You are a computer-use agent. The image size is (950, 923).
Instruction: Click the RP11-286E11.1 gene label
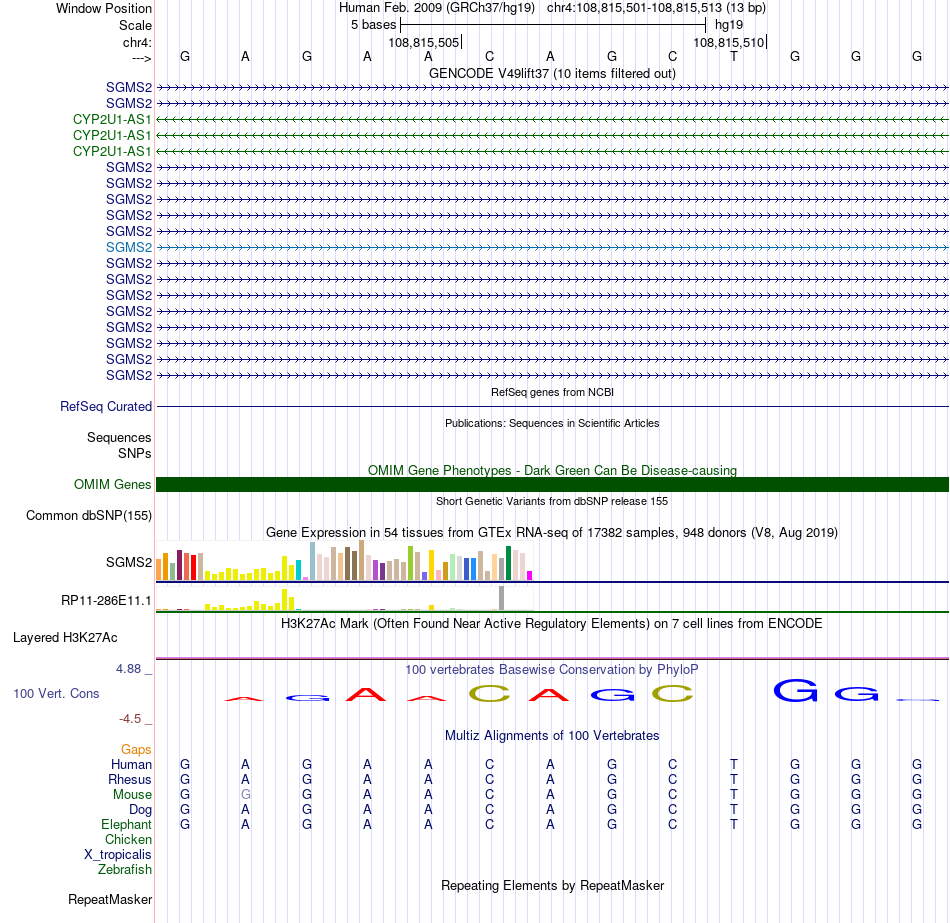click(105, 601)
